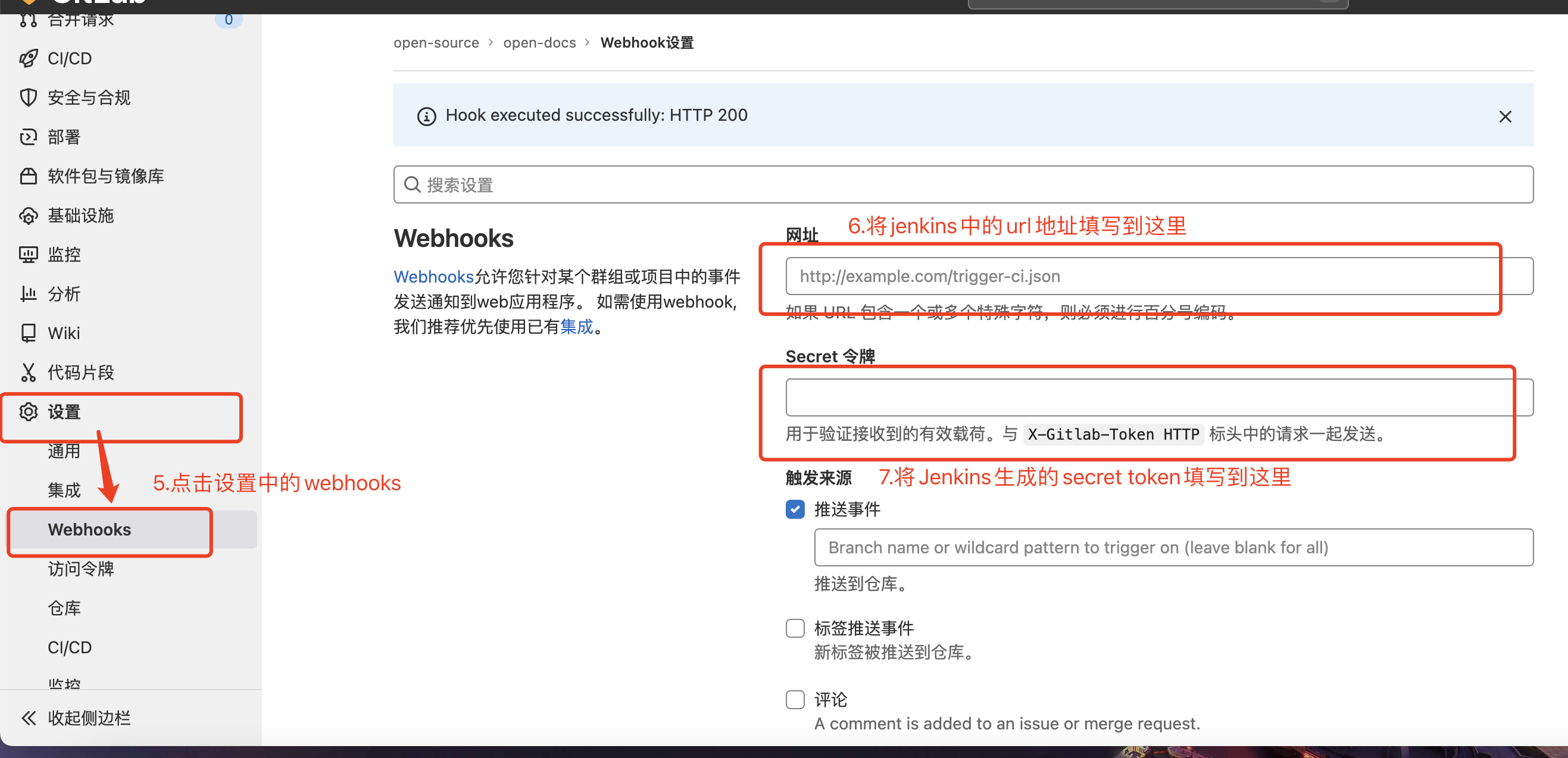The height and width of the screenshot is (758, 1568).
Task: Select 访问令牌 under settings
Action: tap(81, 569)
